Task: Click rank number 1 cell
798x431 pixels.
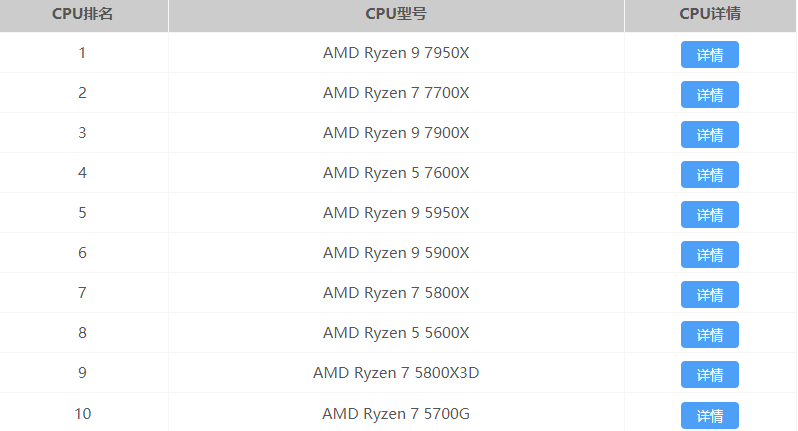Action: click(82, 53)
